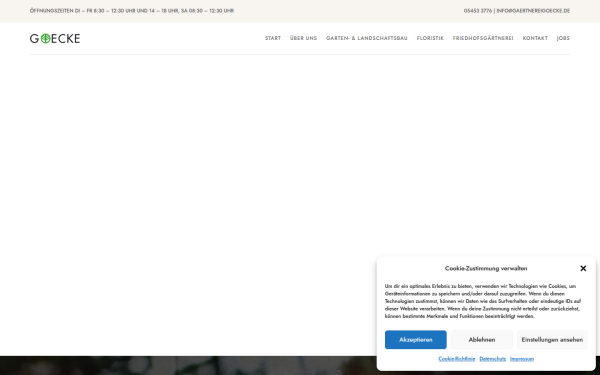Click the phone number 05453 3776
The height and width of the screenshot is (375, 600).
pyautogui.click(x=478, y=11)
